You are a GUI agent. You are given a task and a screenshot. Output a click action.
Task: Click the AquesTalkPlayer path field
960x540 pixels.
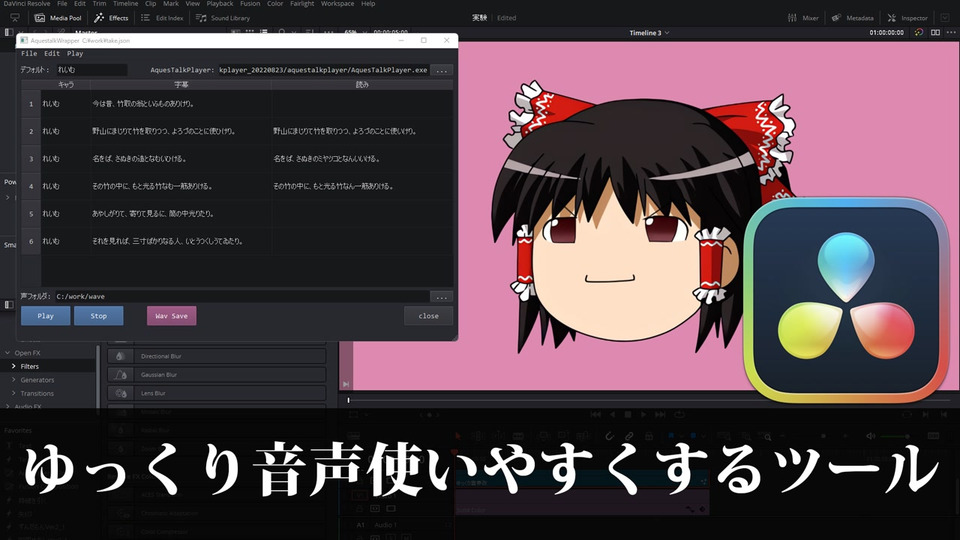click(323, 70)
